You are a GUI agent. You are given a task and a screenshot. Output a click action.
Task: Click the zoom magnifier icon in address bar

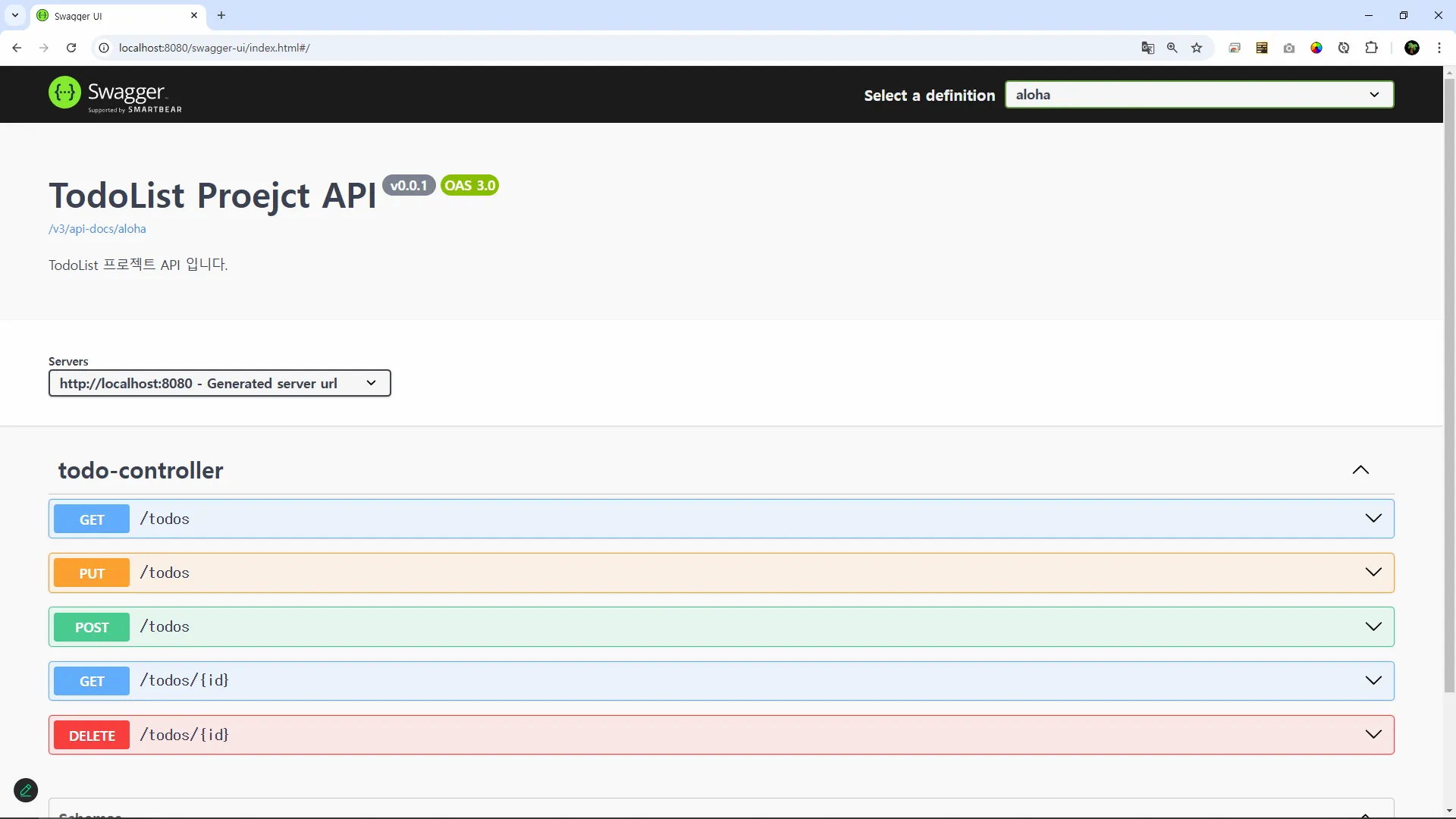1172,48
